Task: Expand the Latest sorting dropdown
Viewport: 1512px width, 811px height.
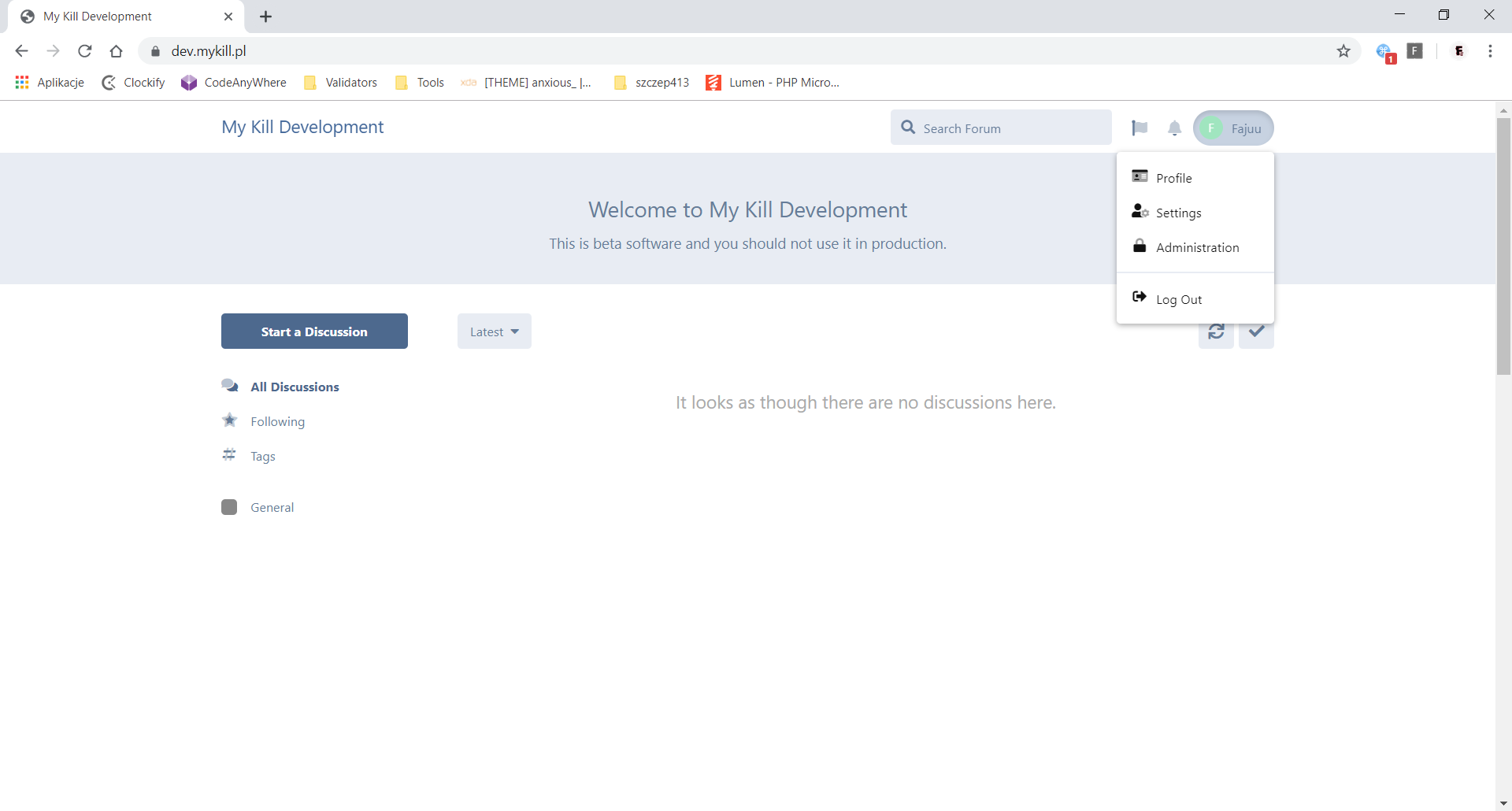Action: 494,331
